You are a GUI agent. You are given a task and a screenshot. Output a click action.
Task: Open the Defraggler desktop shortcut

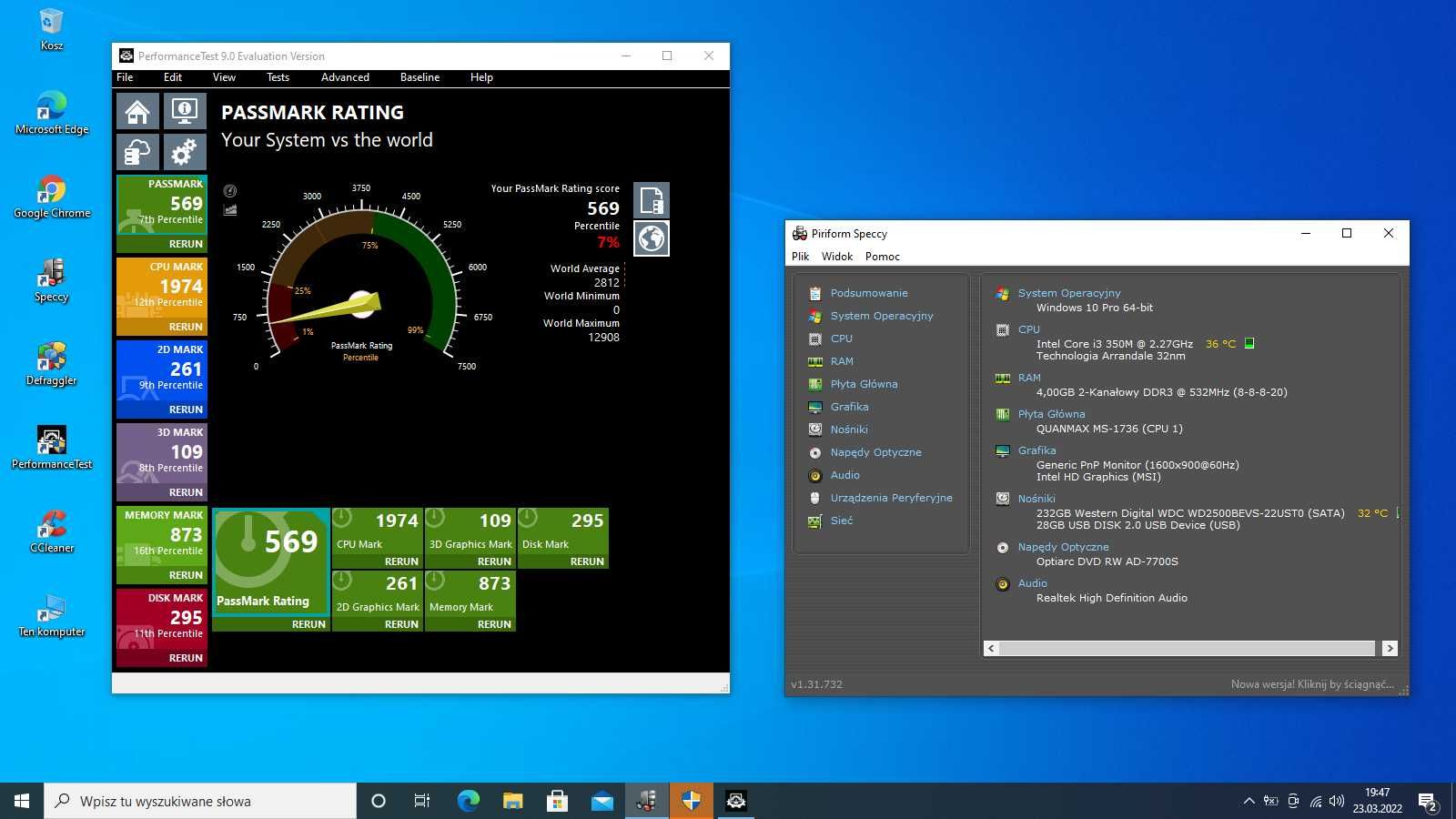52,364
